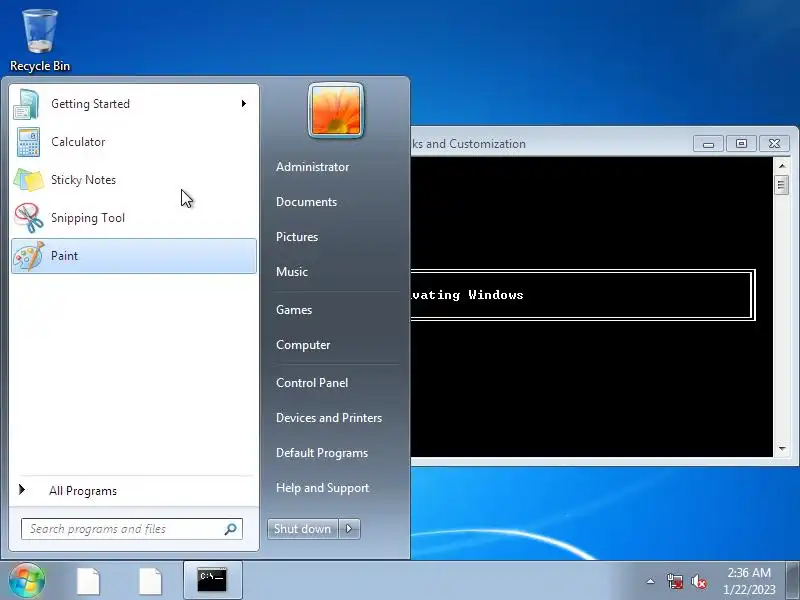Viewport: 800px width, 600px height.
Task: Launch Calculator by its label
Action: (x=78, y=142)
